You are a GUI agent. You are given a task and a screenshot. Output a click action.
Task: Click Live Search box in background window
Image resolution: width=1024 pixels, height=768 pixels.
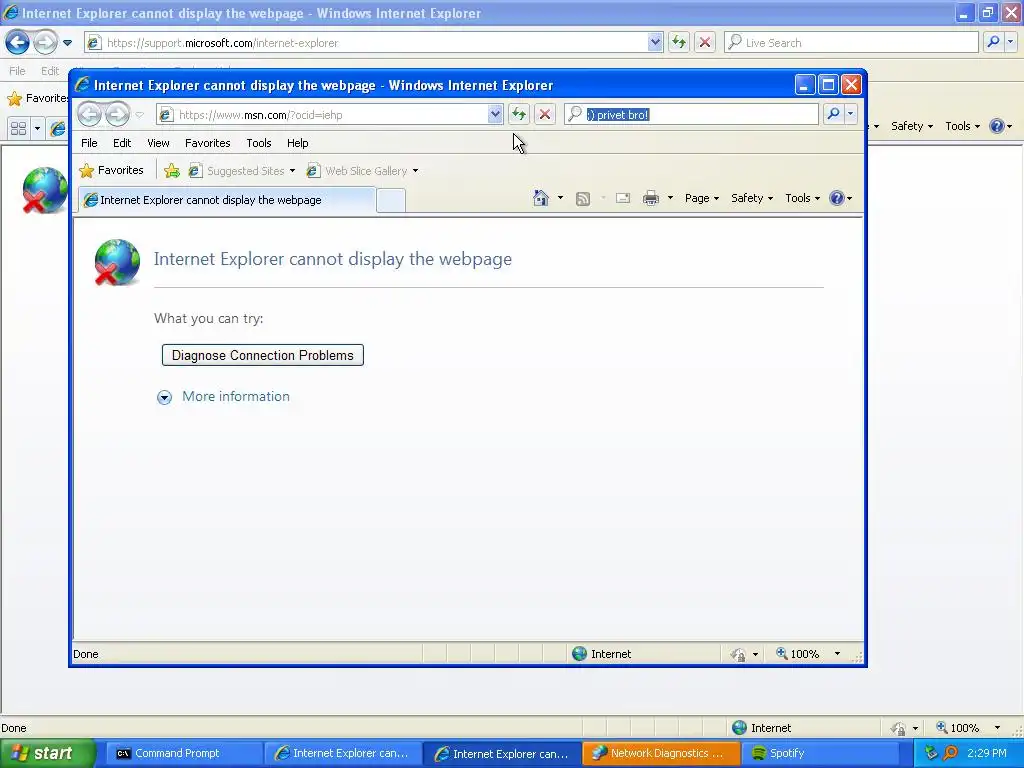pyautogui.click(x=851, y=42)
